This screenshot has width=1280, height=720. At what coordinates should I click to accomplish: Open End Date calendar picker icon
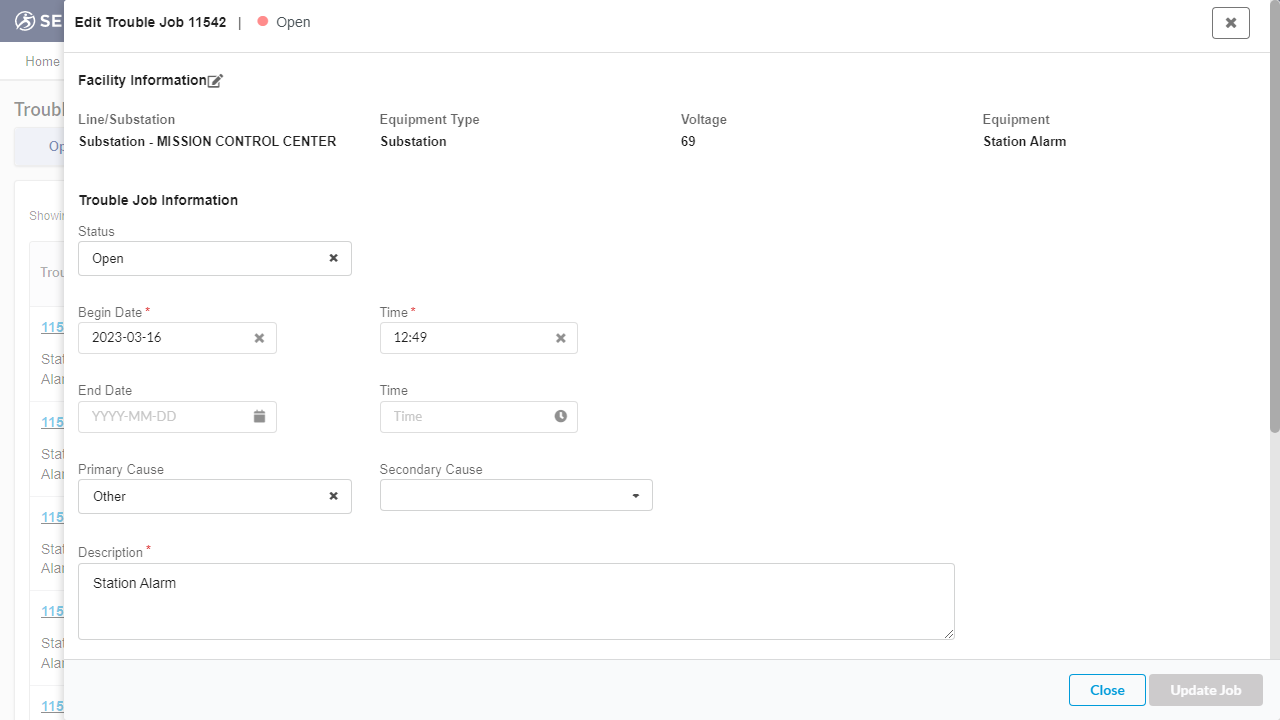pos(259,416)
